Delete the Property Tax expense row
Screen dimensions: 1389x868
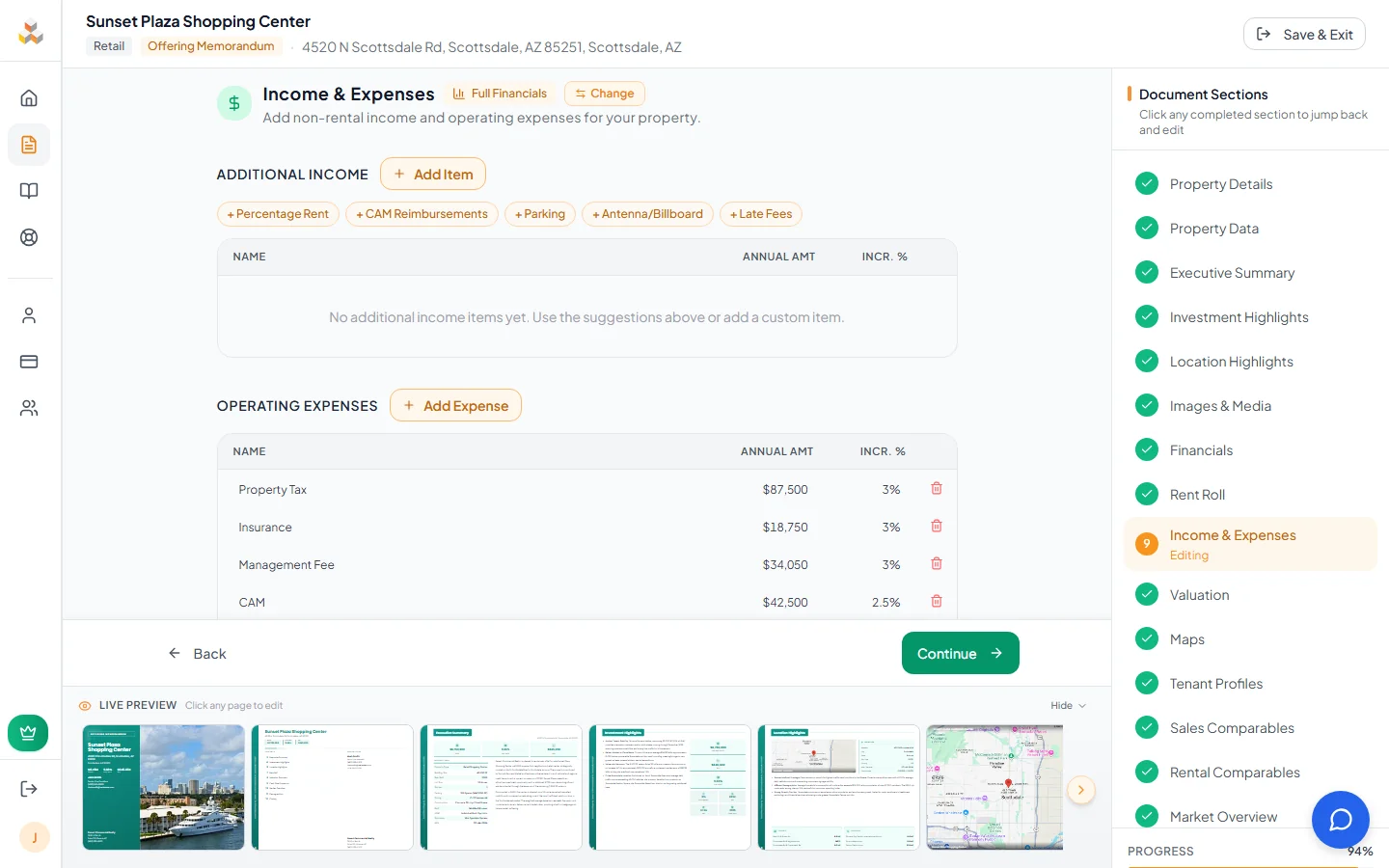click(936, 488)
